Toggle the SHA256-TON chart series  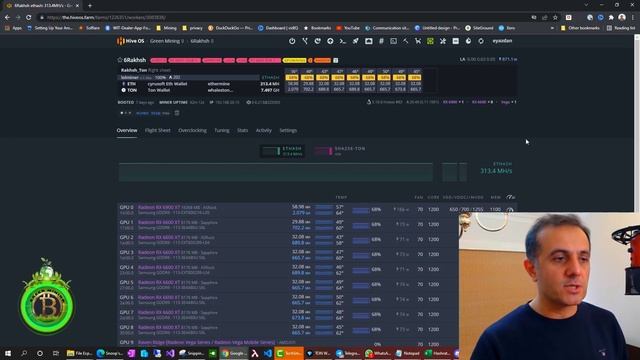tap(340, 151)
